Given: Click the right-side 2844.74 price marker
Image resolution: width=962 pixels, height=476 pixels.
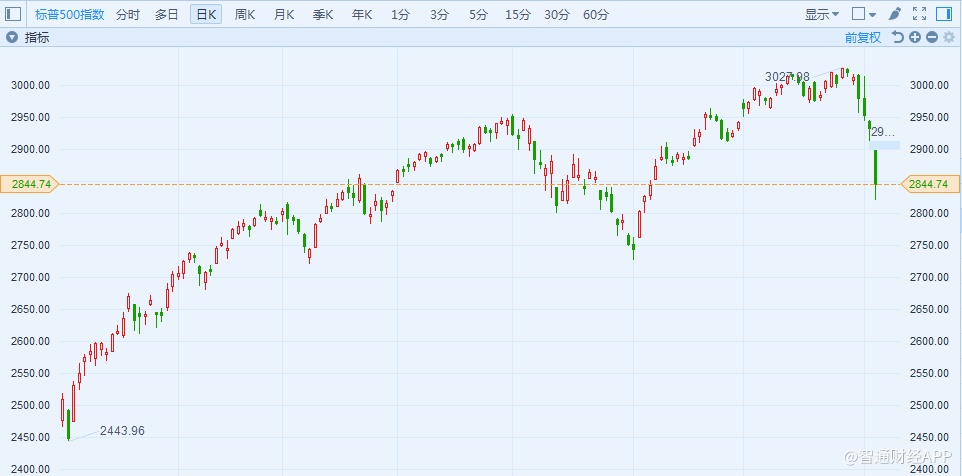Looking at the screenshot, I should [x=930, y=183].
